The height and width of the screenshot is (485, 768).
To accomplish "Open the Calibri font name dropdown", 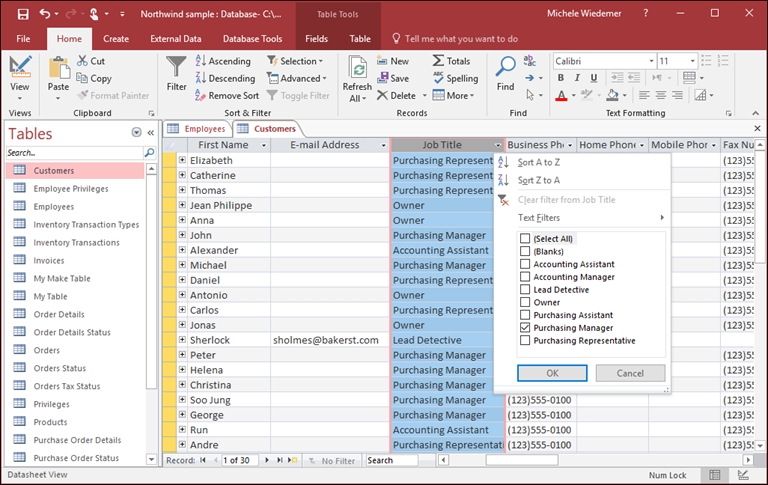I will 651,61.
